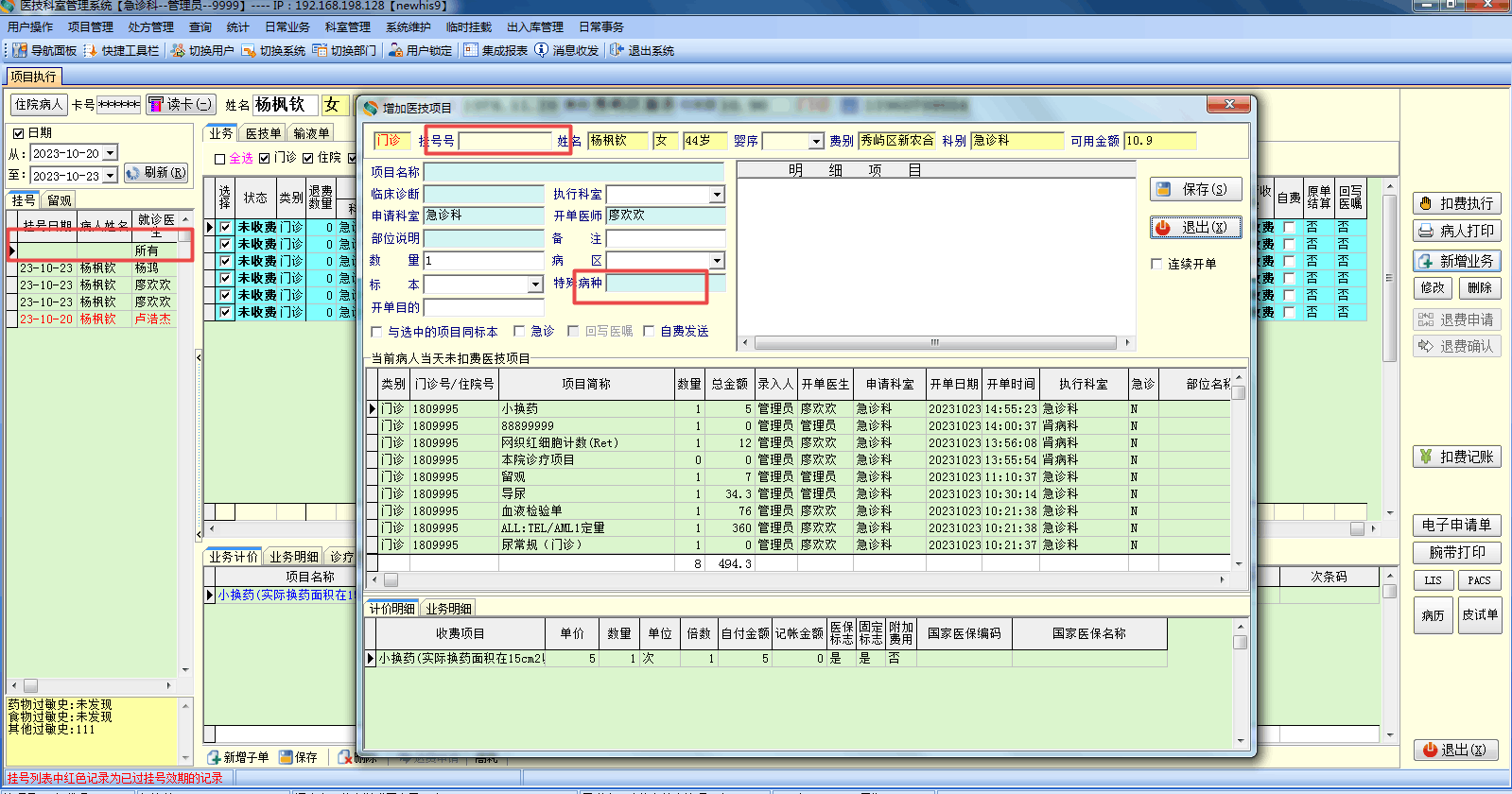Viewport: 1512px width, 794px height.
Task: Open the 消息收发 messaging tool
Action: click(566, 50)
